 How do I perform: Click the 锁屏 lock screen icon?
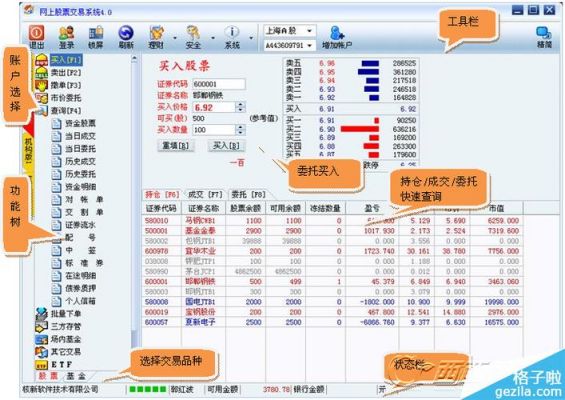(96, 37)
